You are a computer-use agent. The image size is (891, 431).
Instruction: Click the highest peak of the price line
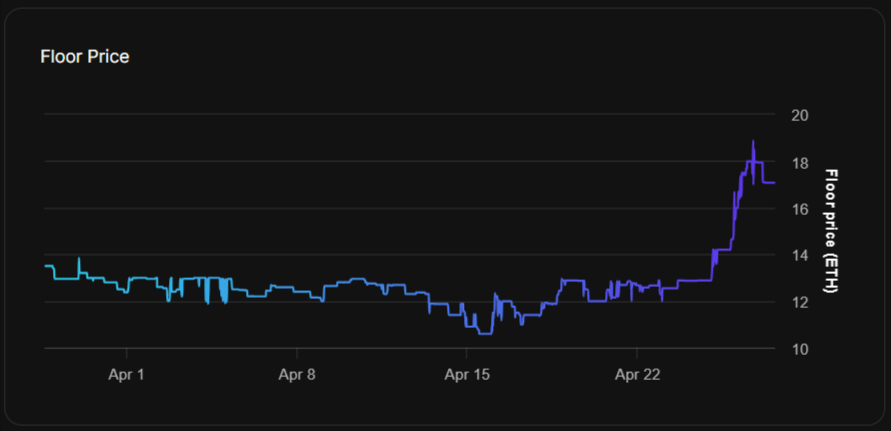(x=753, y=142)
